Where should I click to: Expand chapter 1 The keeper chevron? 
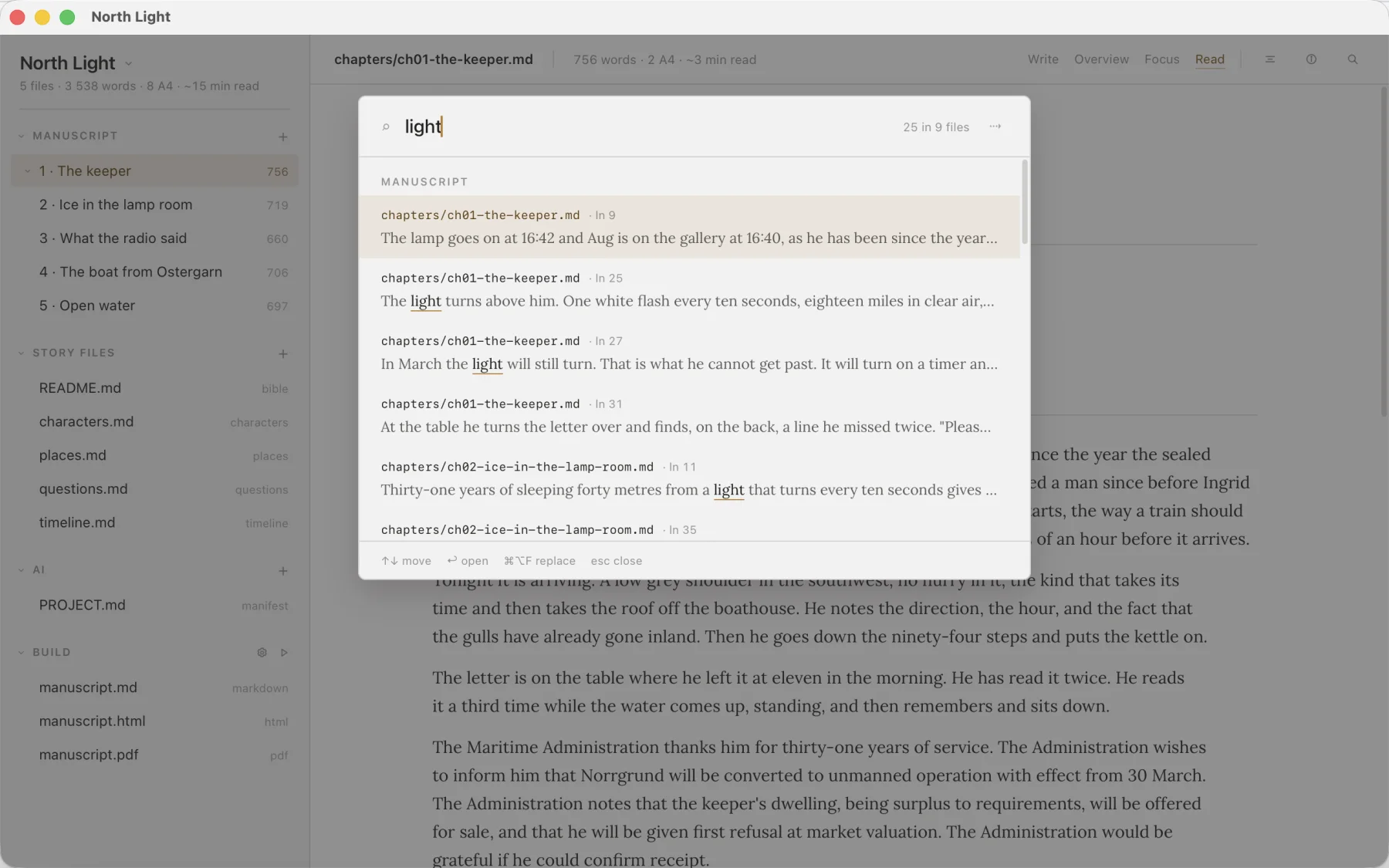(x=28, y=171)
